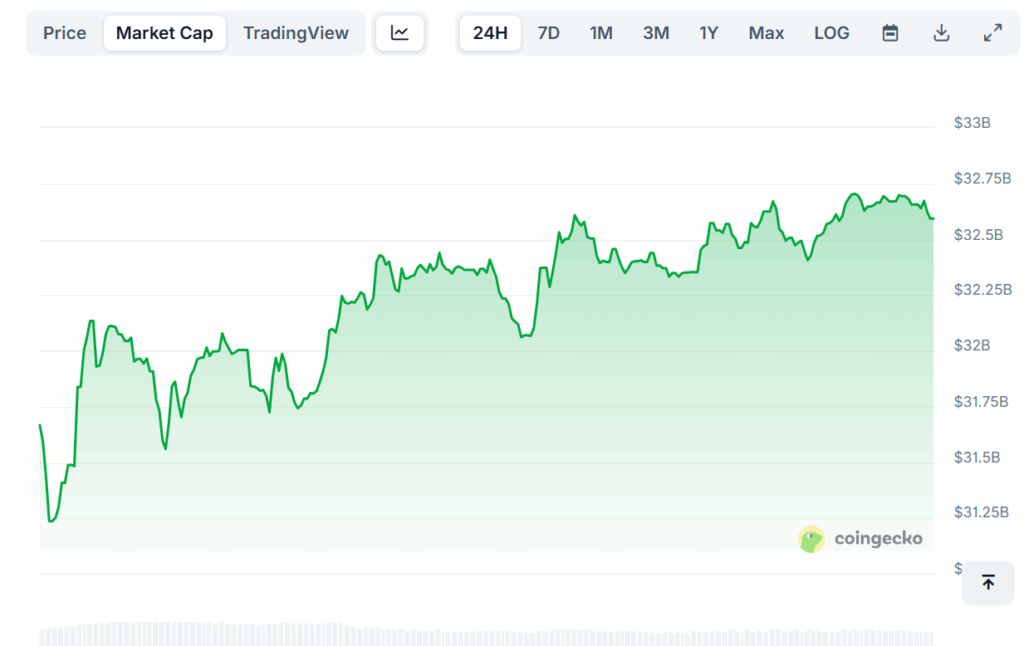Show Max time range
This screenshot has width=1024, height=646.
[x=766, y=33]
